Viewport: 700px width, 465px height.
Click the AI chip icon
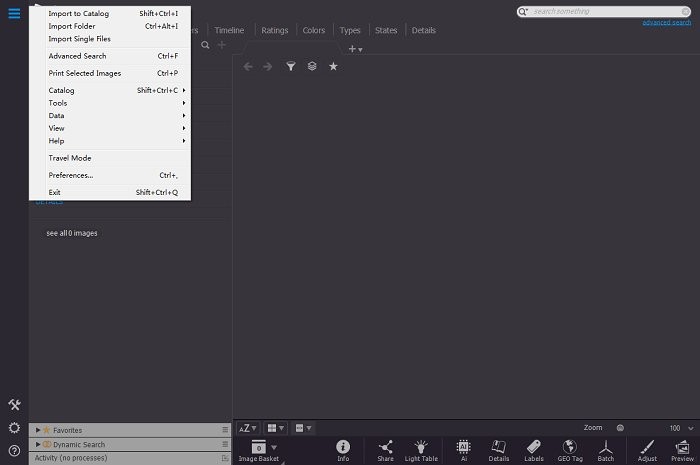tap(464, 450)
